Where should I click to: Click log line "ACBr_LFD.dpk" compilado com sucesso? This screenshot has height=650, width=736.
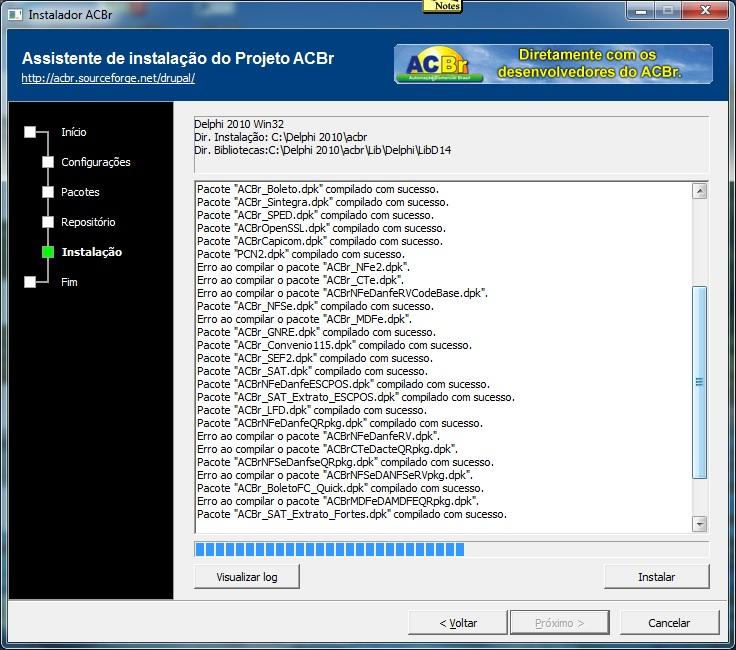[x=312, y=410]
